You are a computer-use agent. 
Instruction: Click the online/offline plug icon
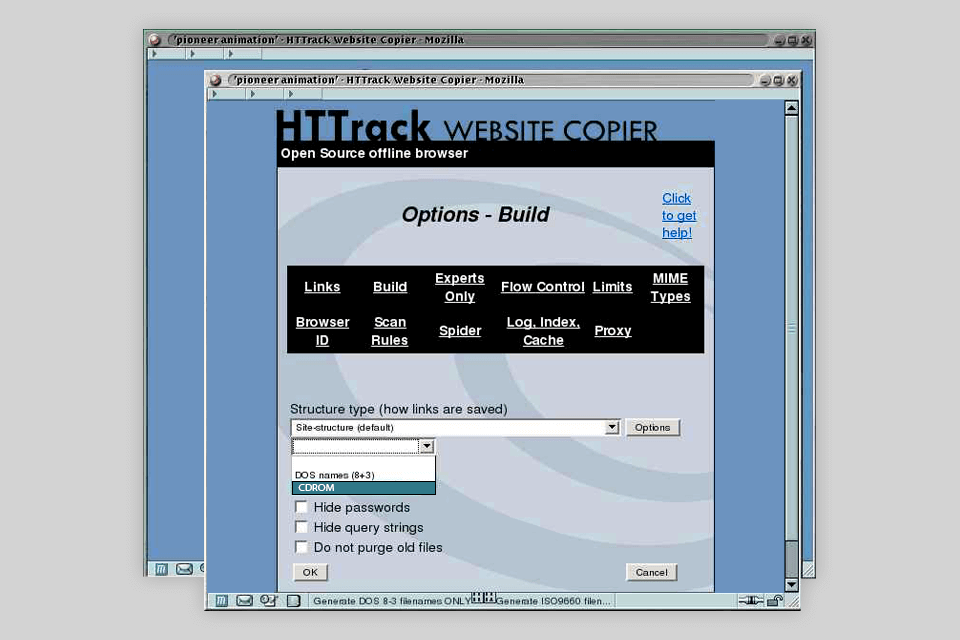tap(751, 601)
